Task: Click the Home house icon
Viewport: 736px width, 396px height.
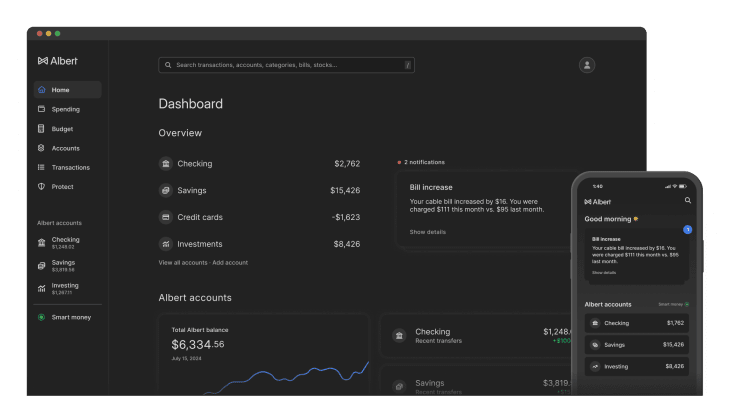Action: click(42, 90)
